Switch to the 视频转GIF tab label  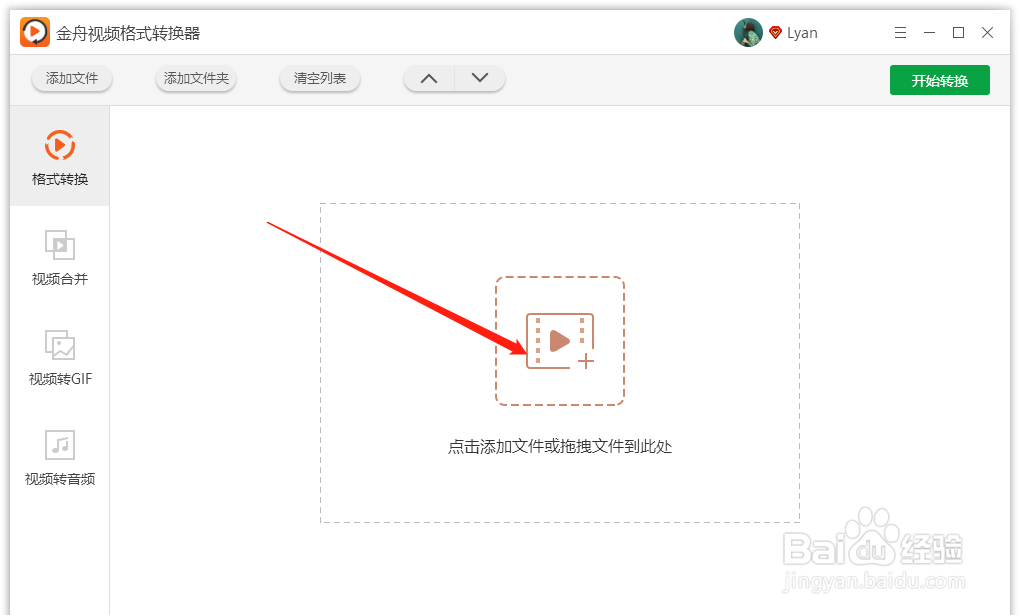point(60,379)
